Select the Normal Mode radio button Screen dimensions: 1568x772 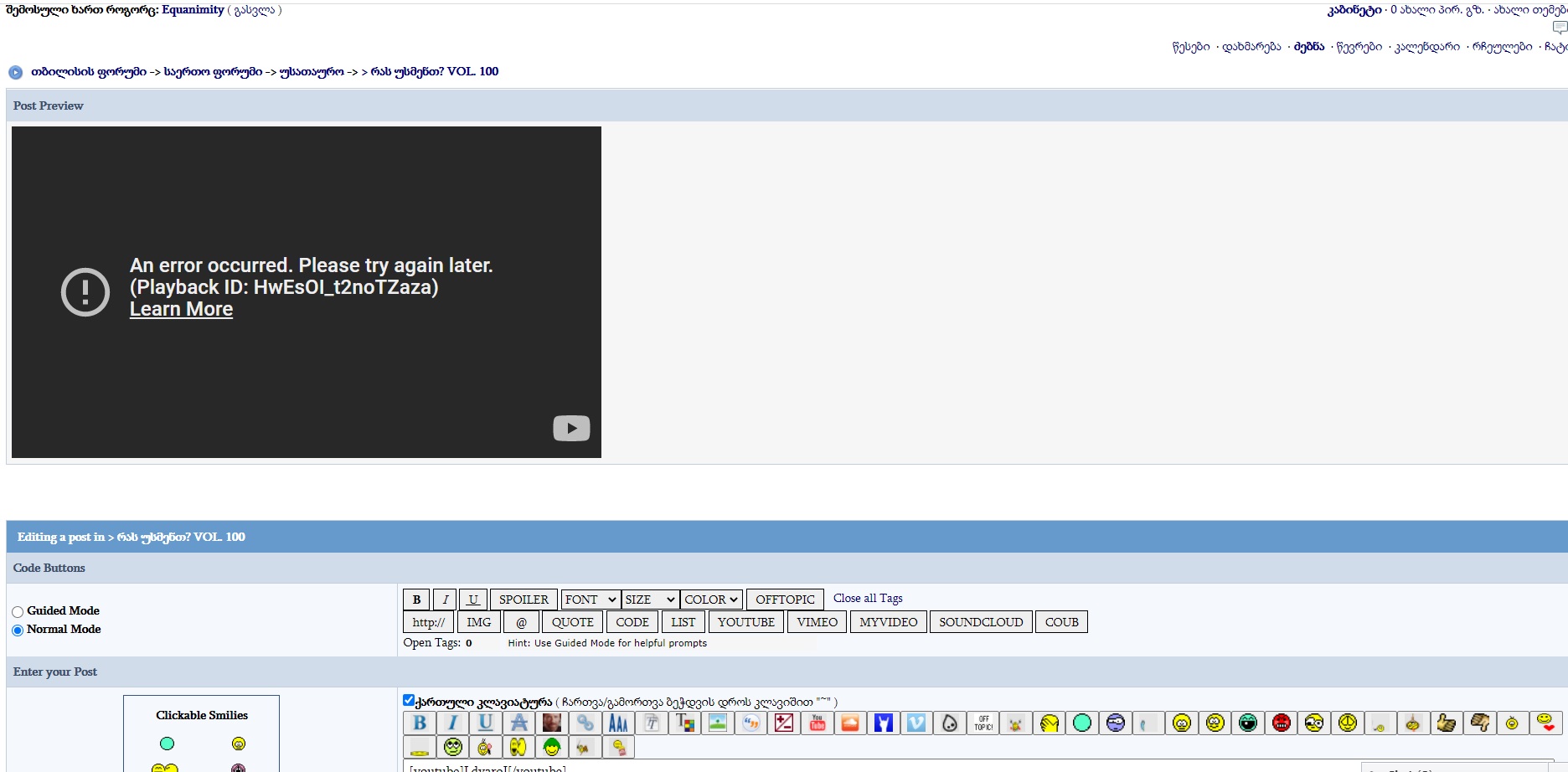[18, 630]
